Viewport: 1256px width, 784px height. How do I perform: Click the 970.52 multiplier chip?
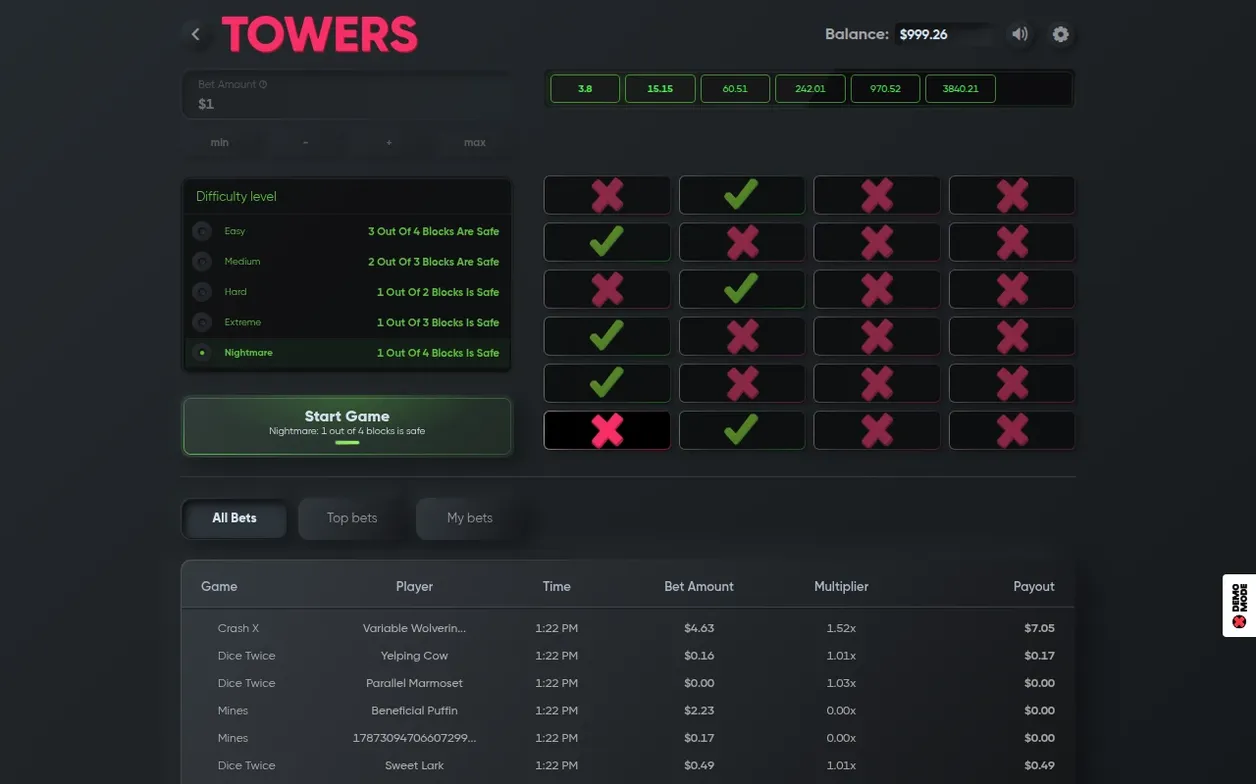(x=885, y=89)
